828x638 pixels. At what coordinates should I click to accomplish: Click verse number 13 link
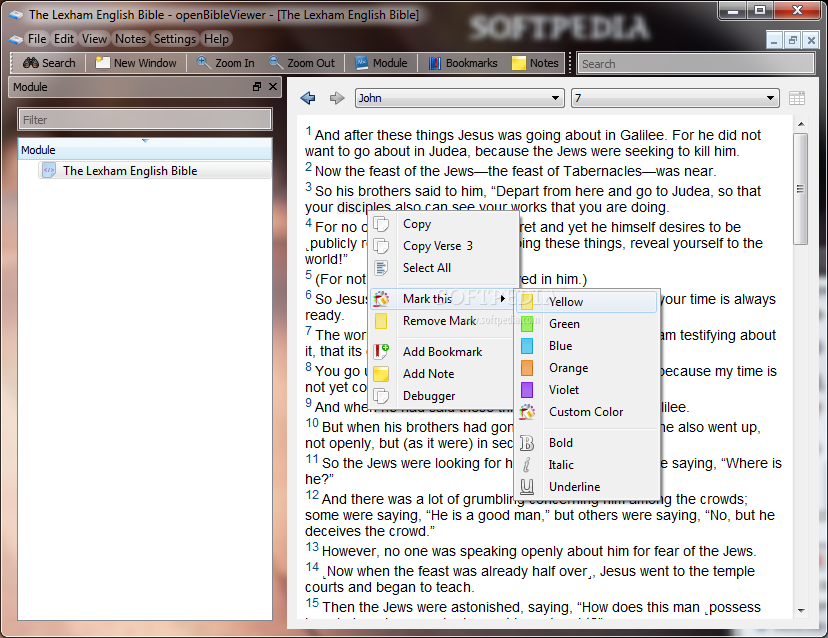(x=312, y=547)
